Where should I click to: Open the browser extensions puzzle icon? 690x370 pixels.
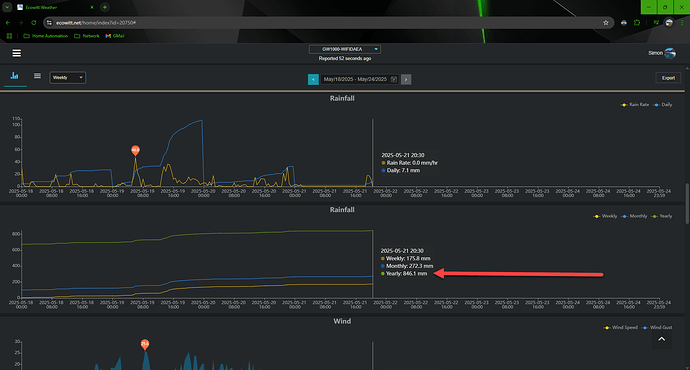point(637,22)
